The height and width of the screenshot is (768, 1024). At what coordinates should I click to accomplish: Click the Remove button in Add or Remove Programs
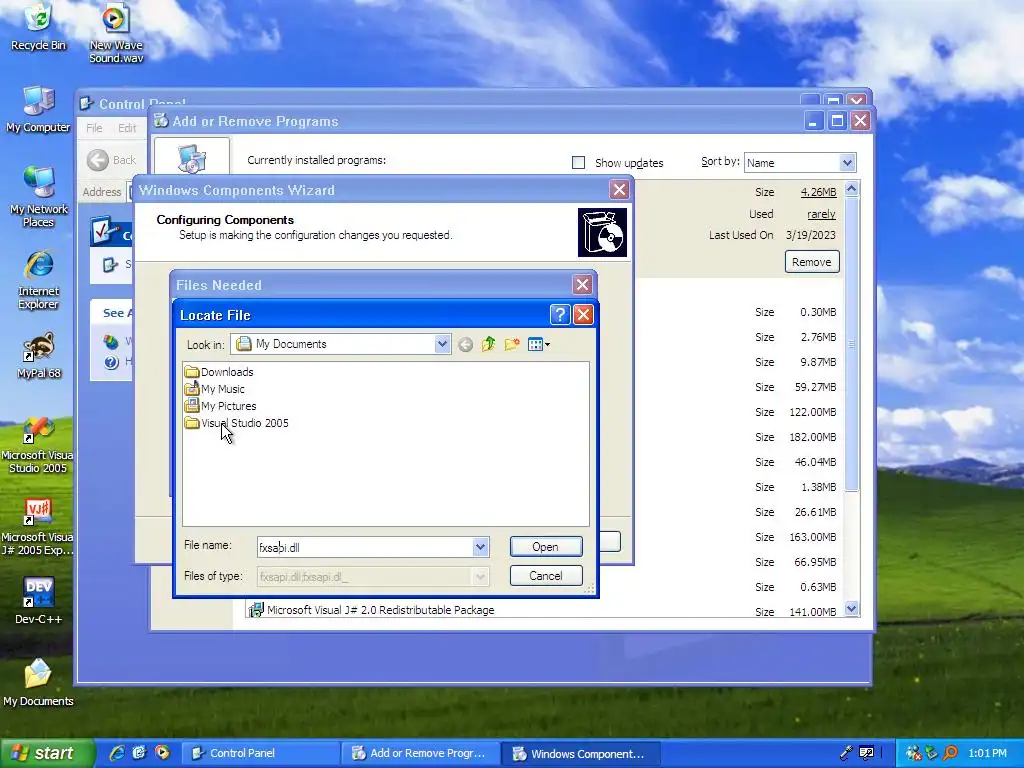(x=812, y=262)
